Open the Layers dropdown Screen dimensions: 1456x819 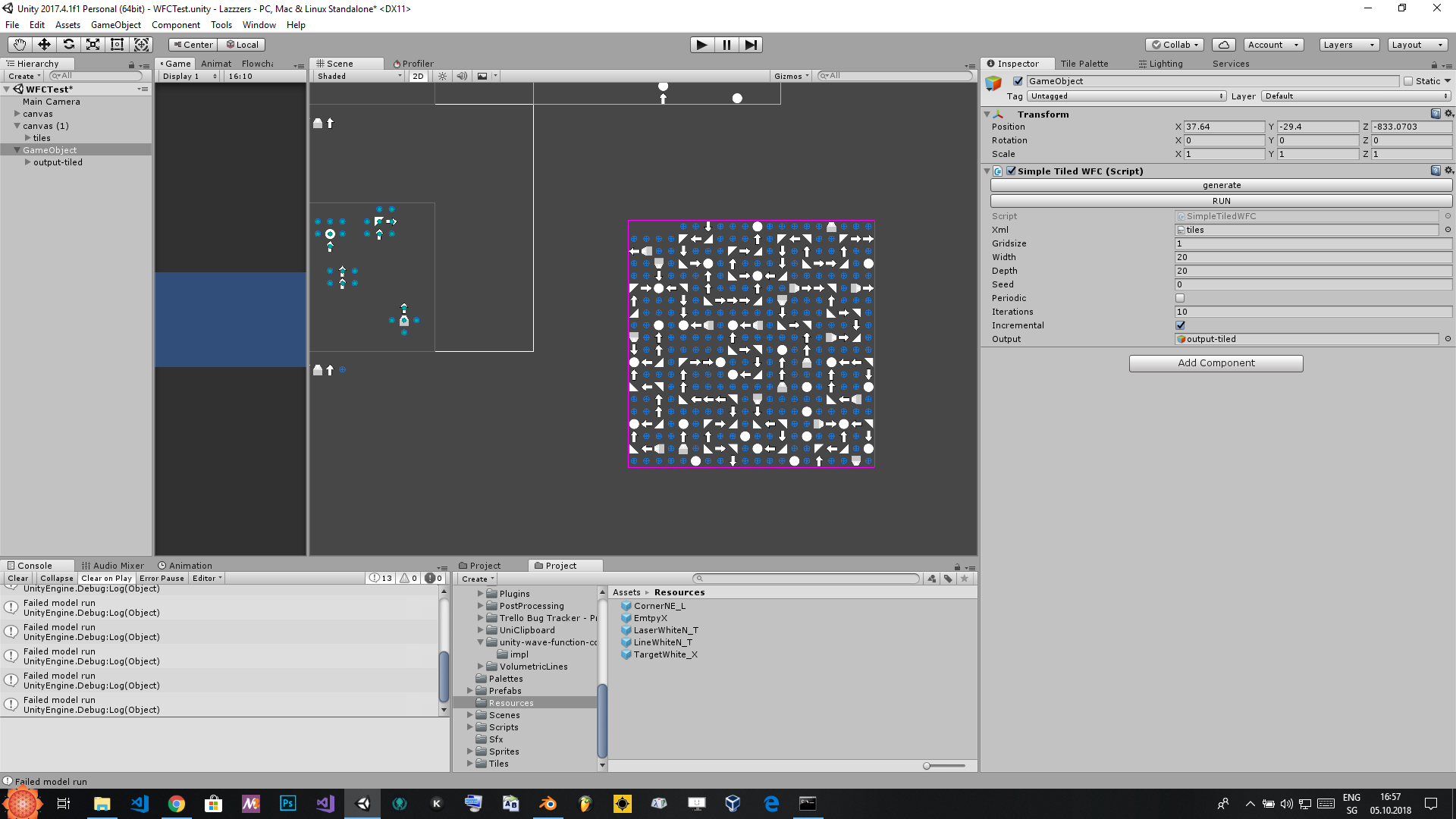pos(1348,45)
